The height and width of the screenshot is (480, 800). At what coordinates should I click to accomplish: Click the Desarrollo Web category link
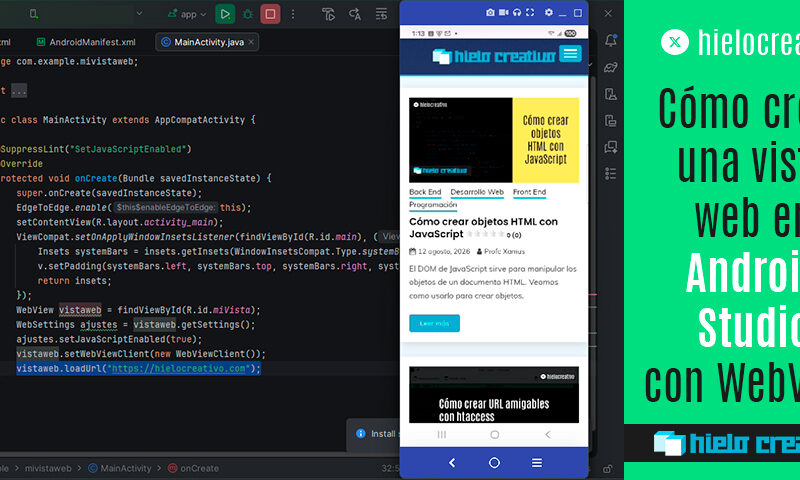click(477, 192)
